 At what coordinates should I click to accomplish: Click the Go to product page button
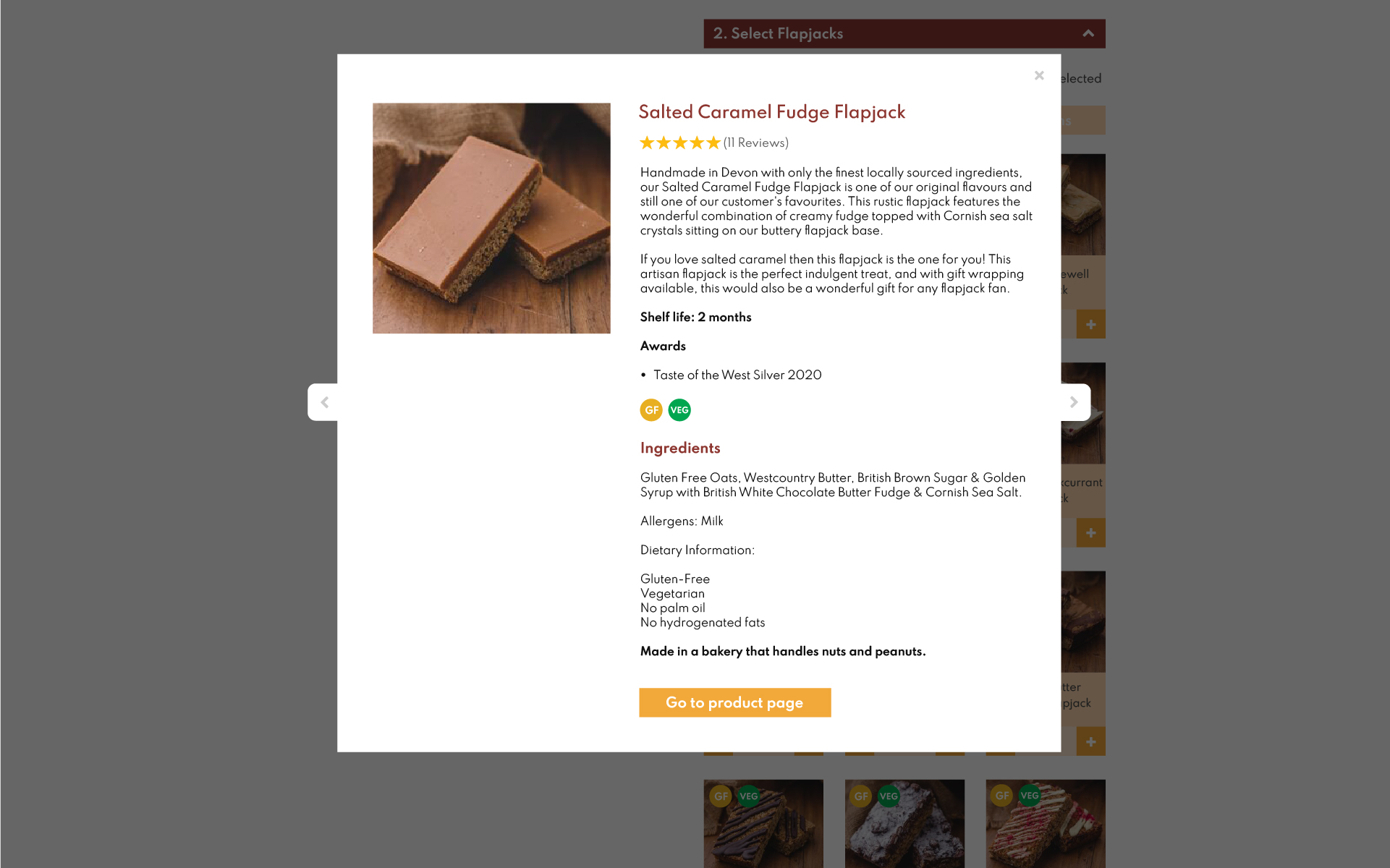(734, 702)
